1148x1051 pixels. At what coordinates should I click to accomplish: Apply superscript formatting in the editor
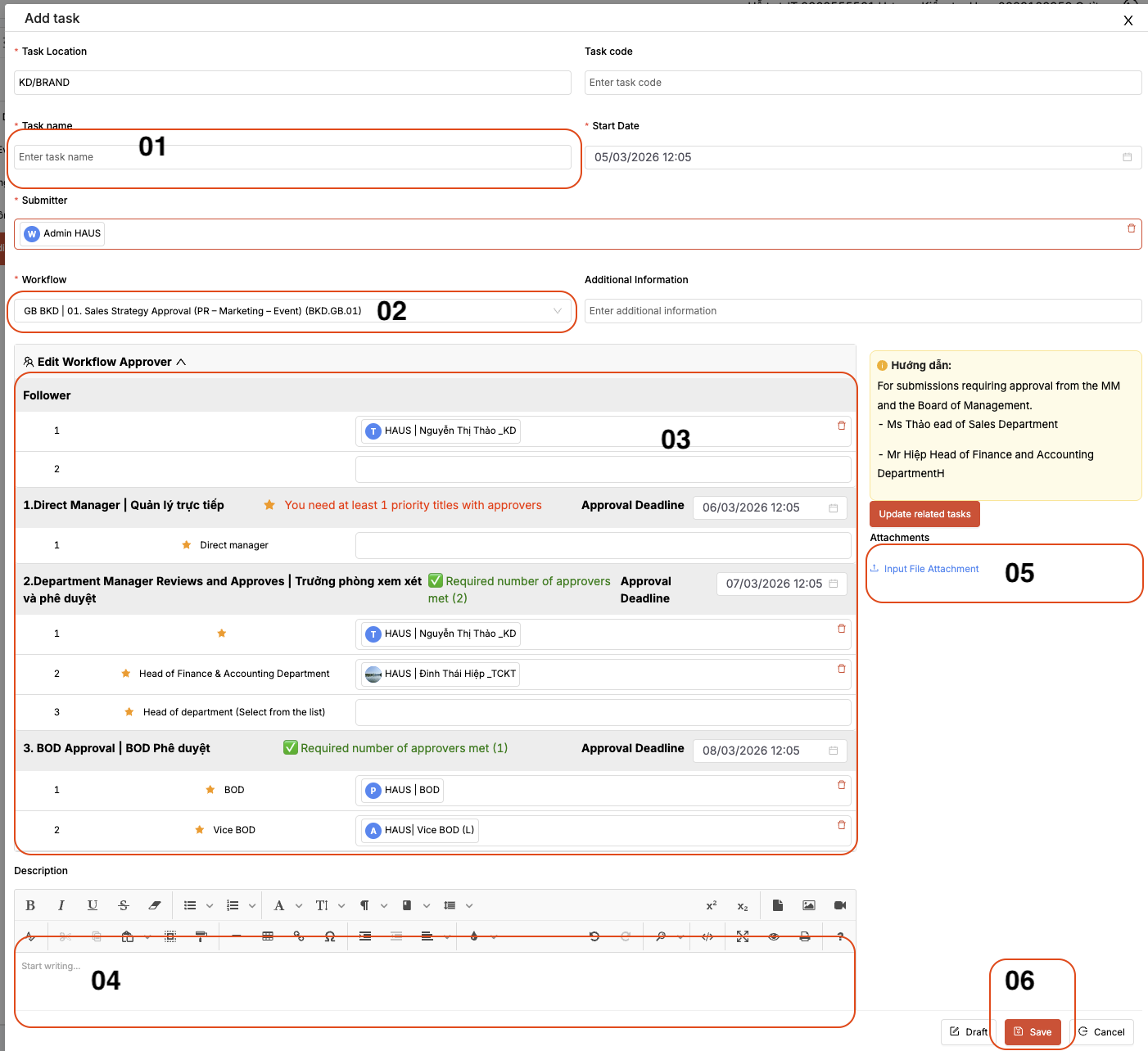click(x=711, y=905)
